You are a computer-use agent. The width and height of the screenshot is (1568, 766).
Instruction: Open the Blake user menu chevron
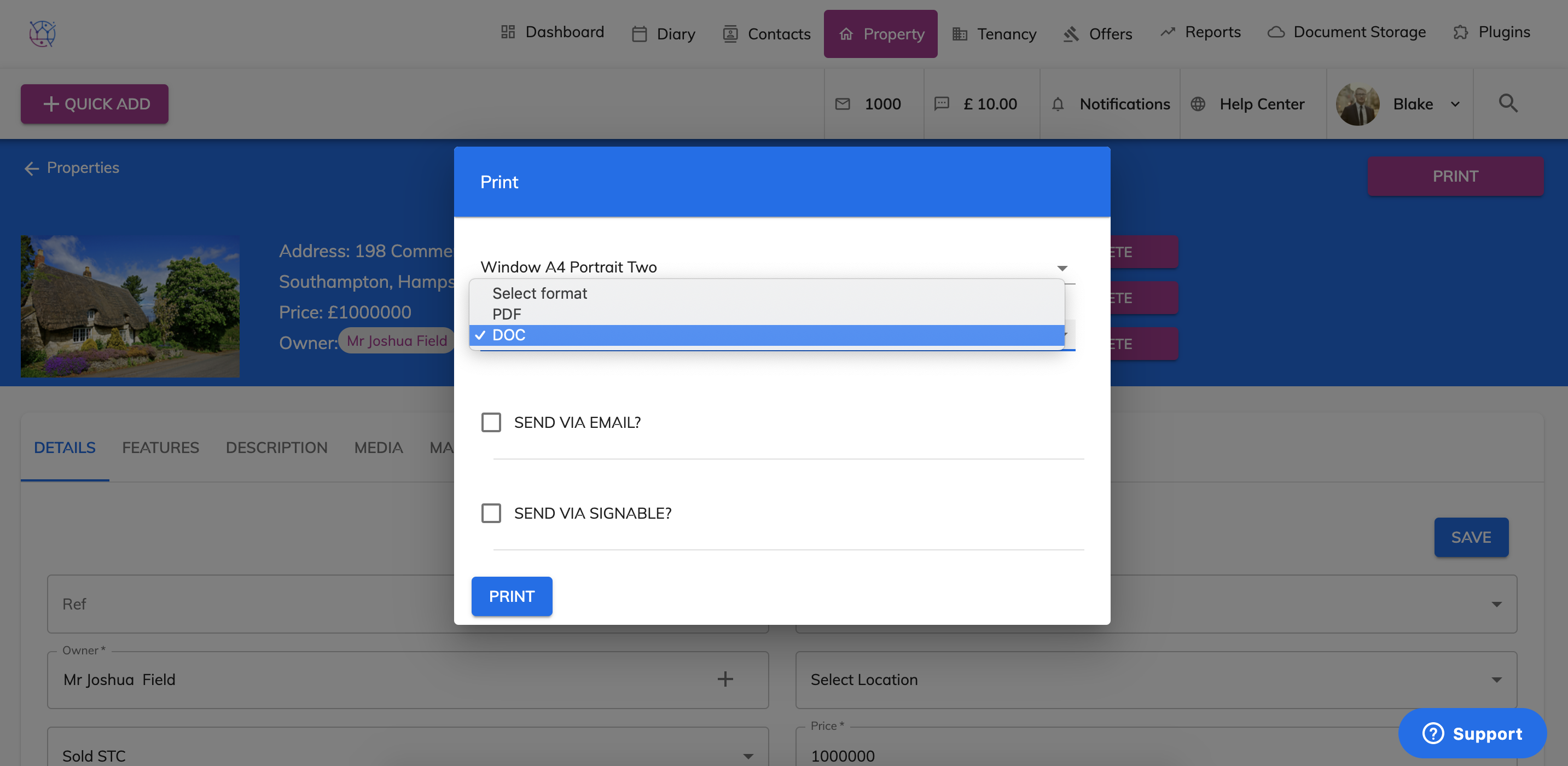pos(1455,104)
